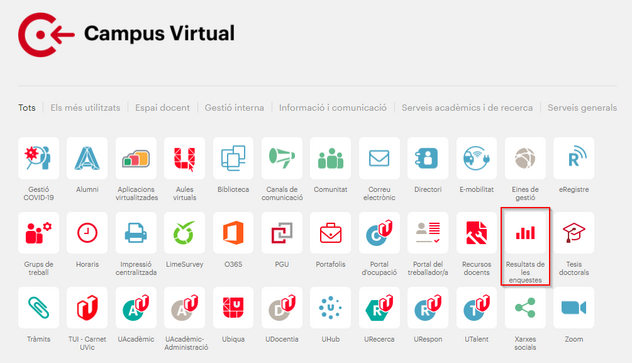Launch LimeSurvey application icon
This screenshot has width=632, height=363.
(x=185, y=233)
